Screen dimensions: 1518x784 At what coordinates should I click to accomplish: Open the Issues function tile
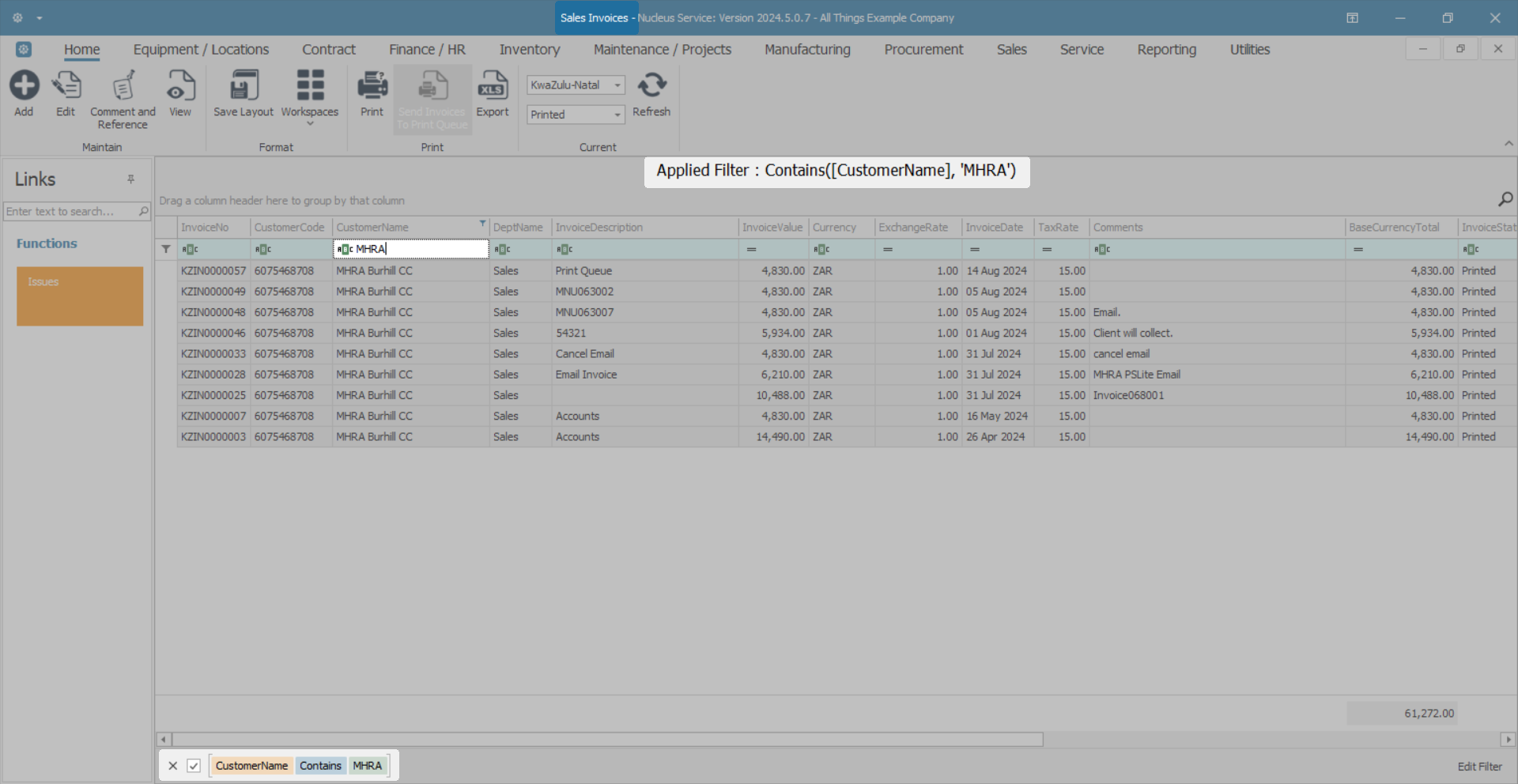pyautogui.click(x=80, y=296)
